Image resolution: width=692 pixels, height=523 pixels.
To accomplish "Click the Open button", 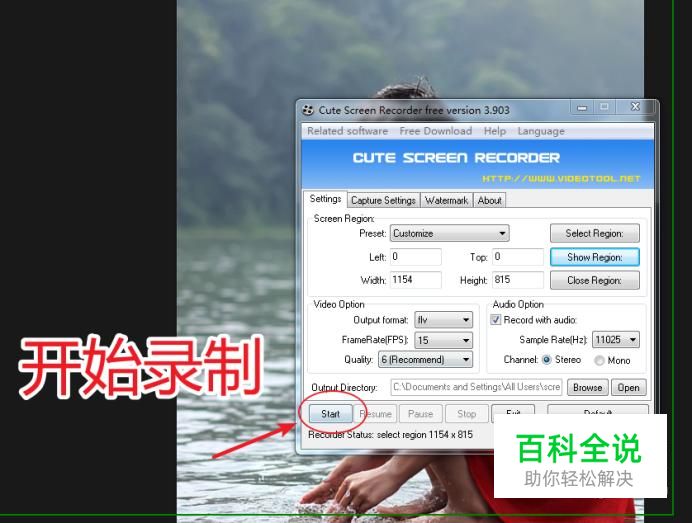I will (x=628, y=388).
